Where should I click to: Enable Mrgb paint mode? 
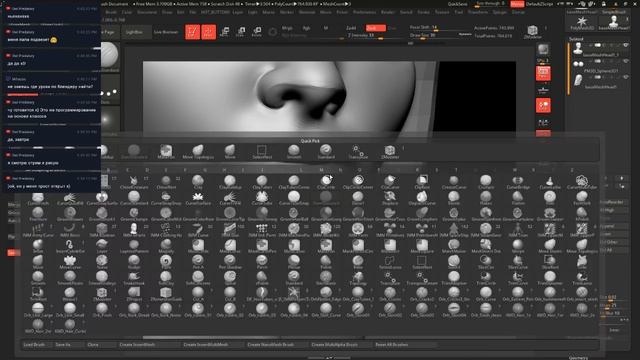click(x=287, y=28)
